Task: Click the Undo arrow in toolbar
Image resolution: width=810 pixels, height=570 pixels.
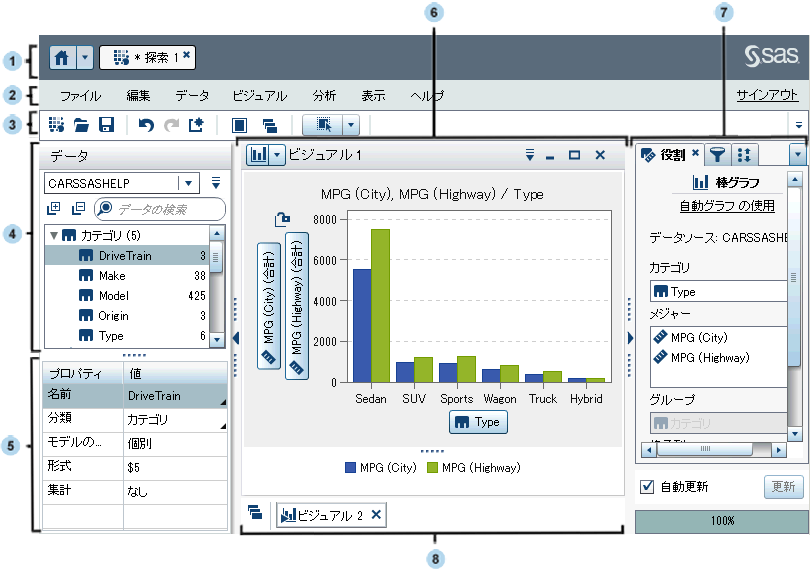Action: pyautogui.click(x=146, y=125)
